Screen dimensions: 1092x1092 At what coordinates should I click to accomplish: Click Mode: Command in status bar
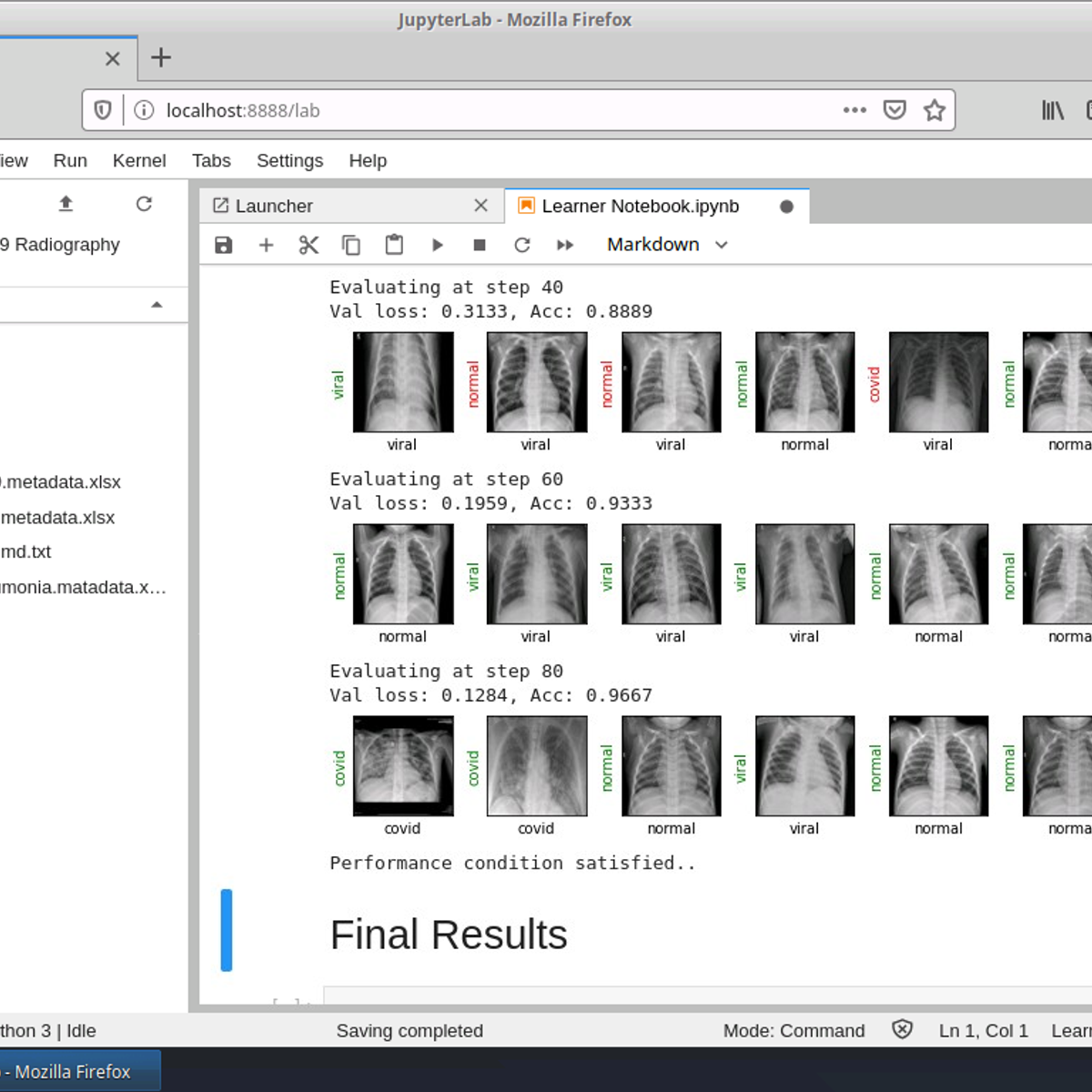click(x=794, y=1030)
